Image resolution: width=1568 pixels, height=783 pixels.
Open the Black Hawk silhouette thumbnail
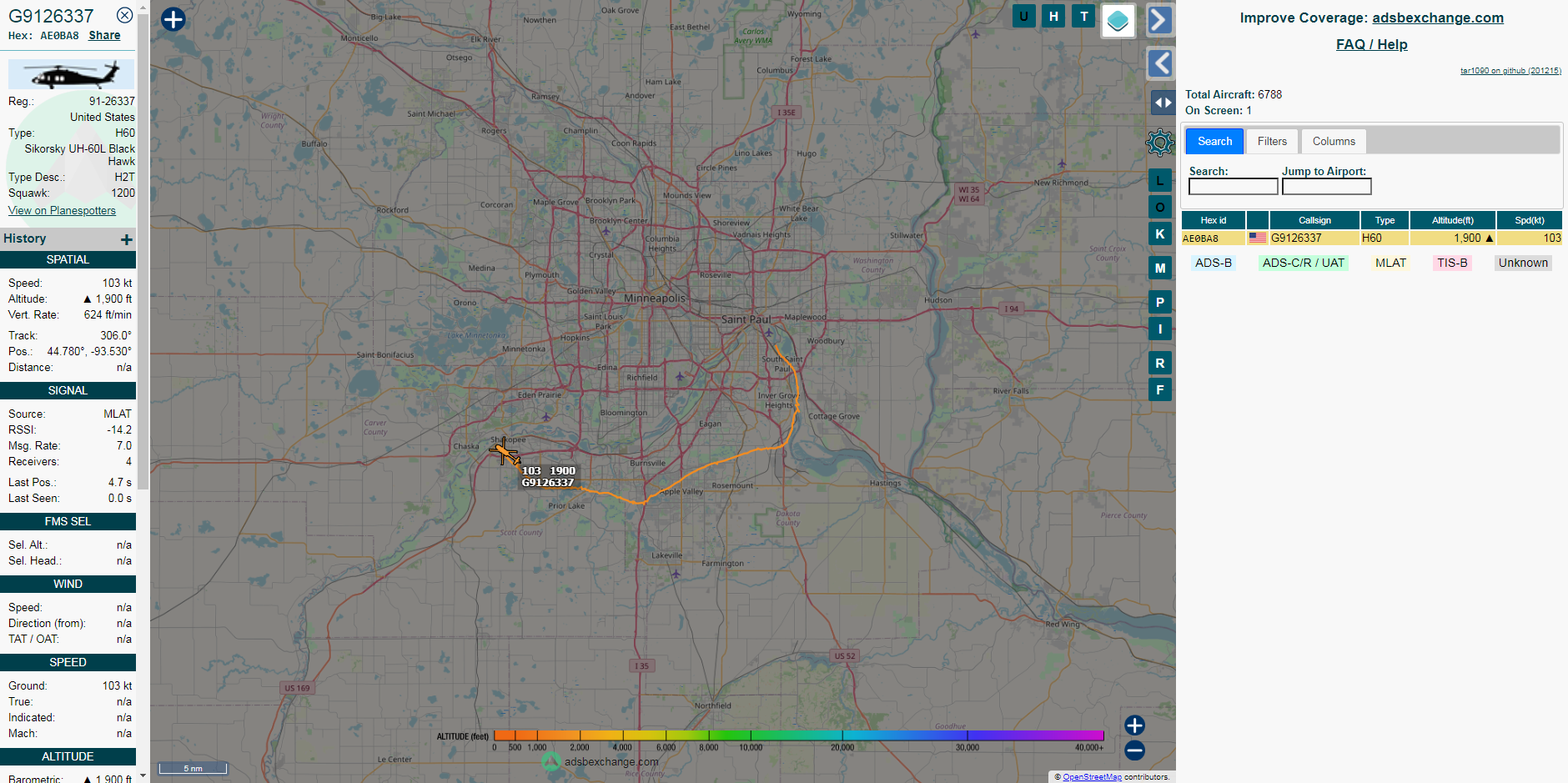pos(71,74)
